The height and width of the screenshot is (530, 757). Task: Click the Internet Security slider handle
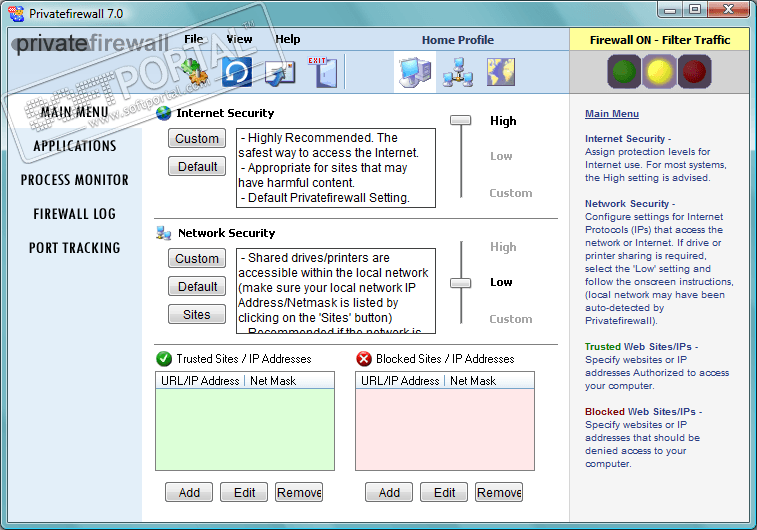(x=461, y=120)
